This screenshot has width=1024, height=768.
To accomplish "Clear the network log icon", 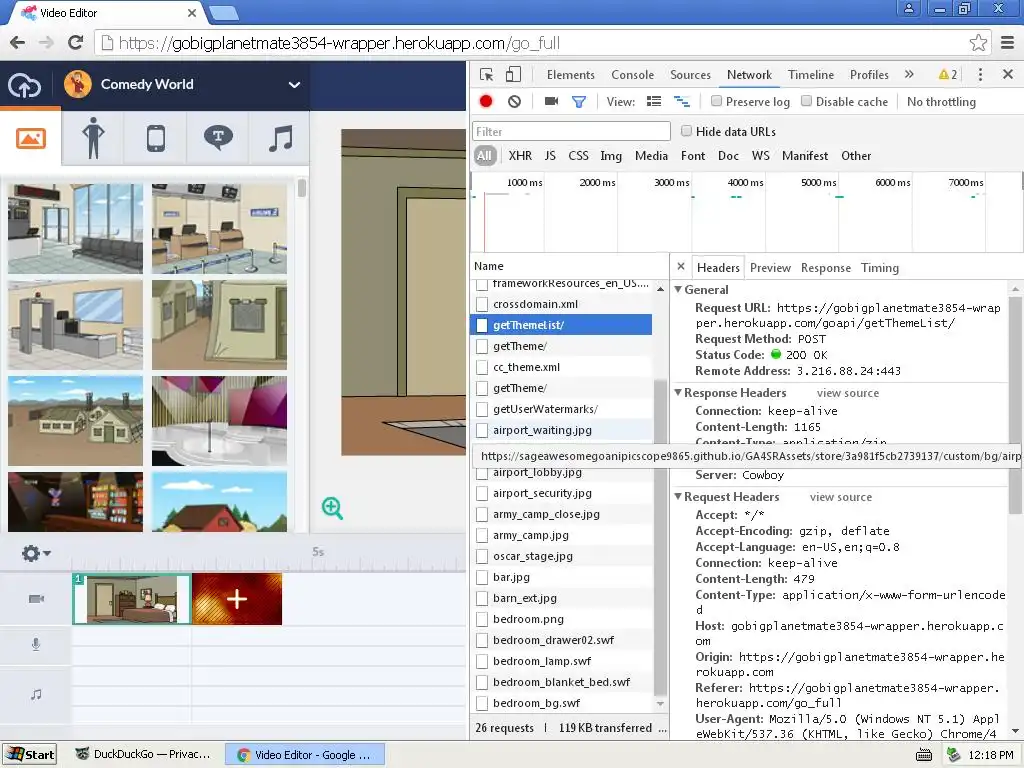I will click(x=515, y=101).
